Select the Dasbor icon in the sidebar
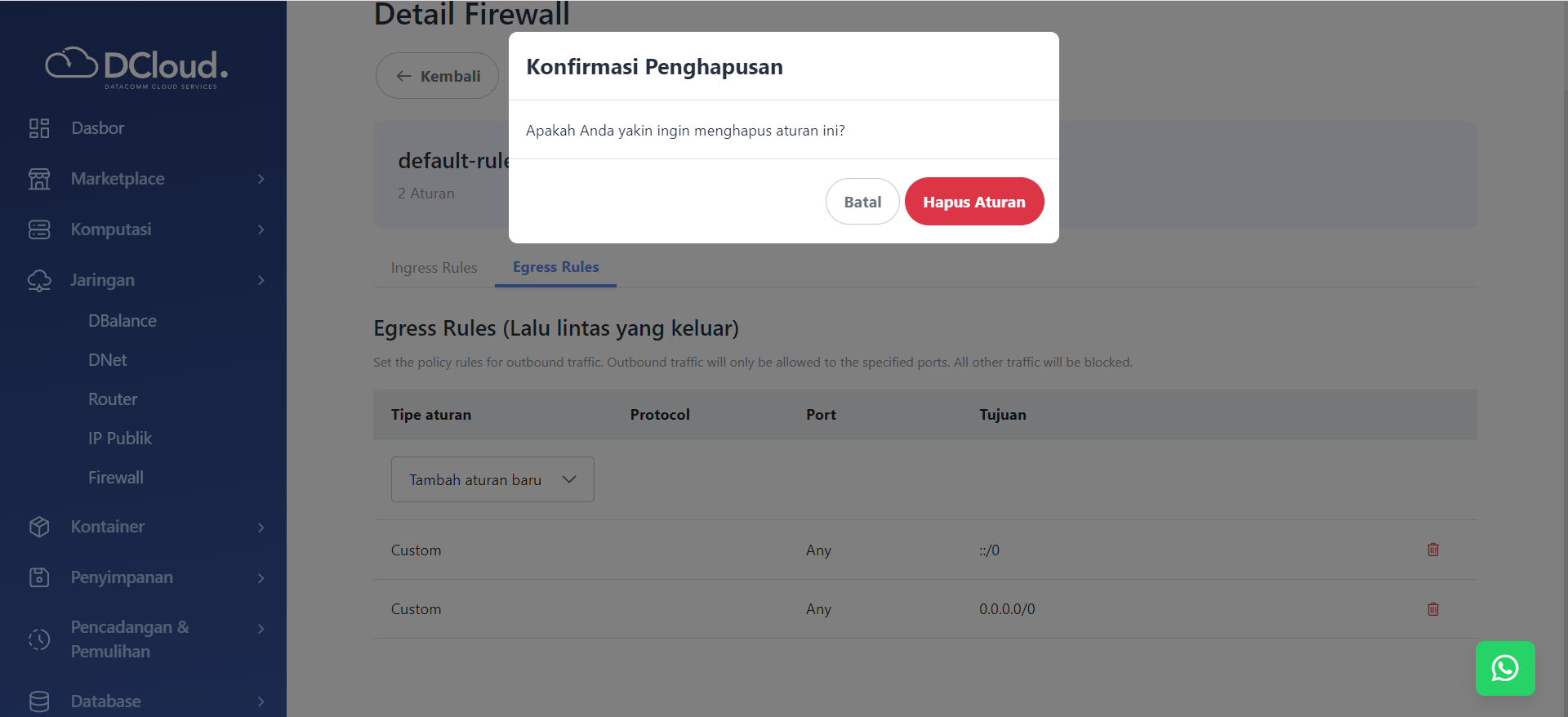 coord(38,127)
